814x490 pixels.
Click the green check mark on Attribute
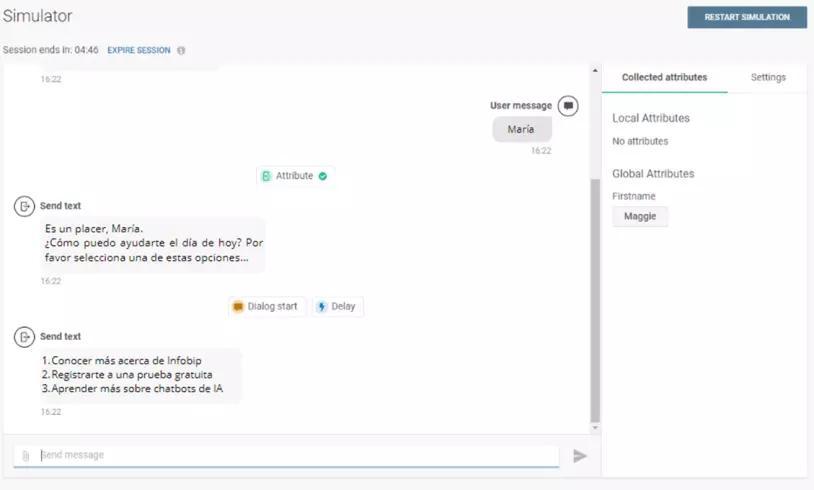(323, 176)
